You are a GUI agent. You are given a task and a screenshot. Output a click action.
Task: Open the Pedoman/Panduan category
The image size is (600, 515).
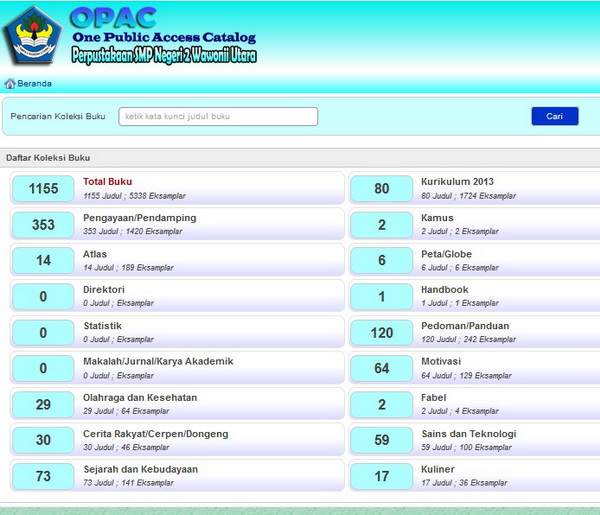click(x=465, y=326)
